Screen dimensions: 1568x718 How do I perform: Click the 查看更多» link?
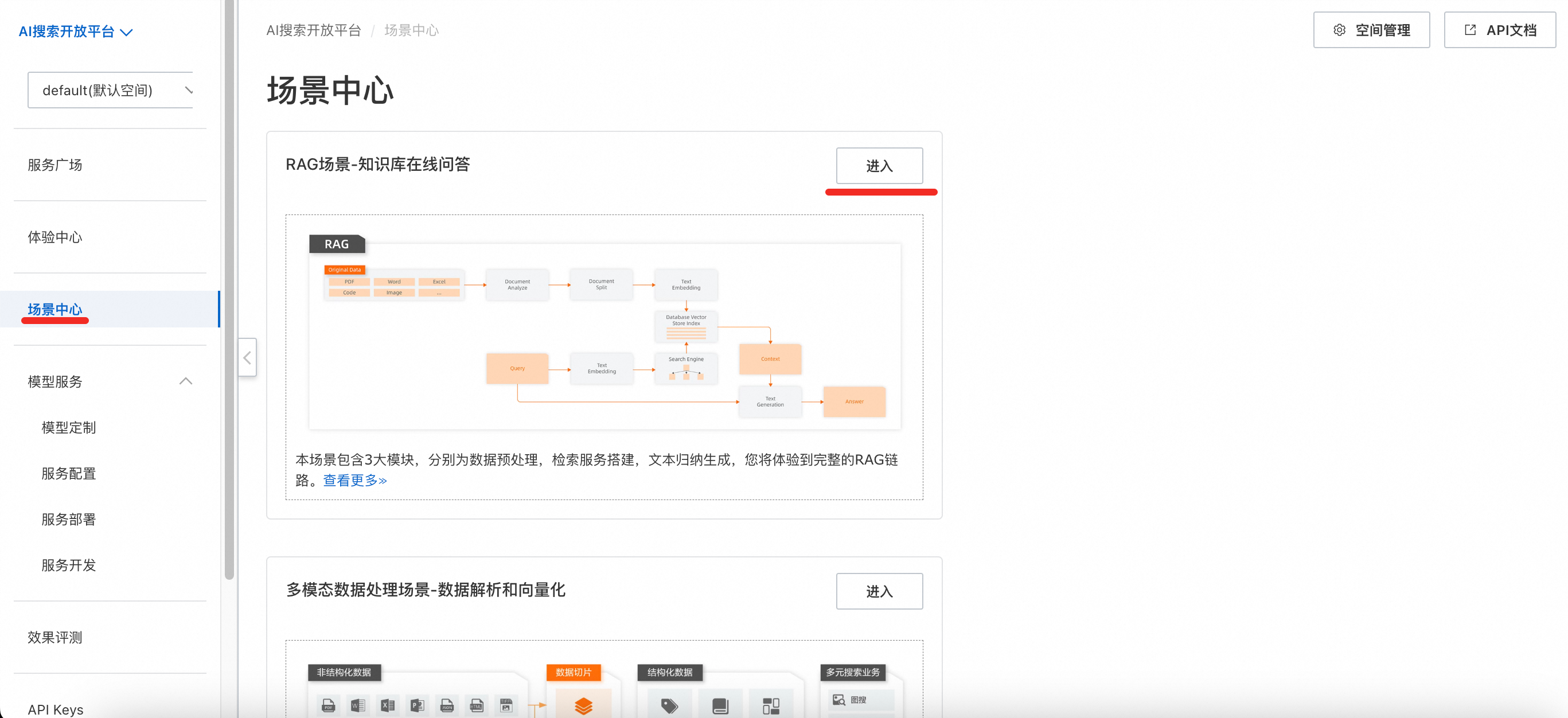(x=355, y=480)
